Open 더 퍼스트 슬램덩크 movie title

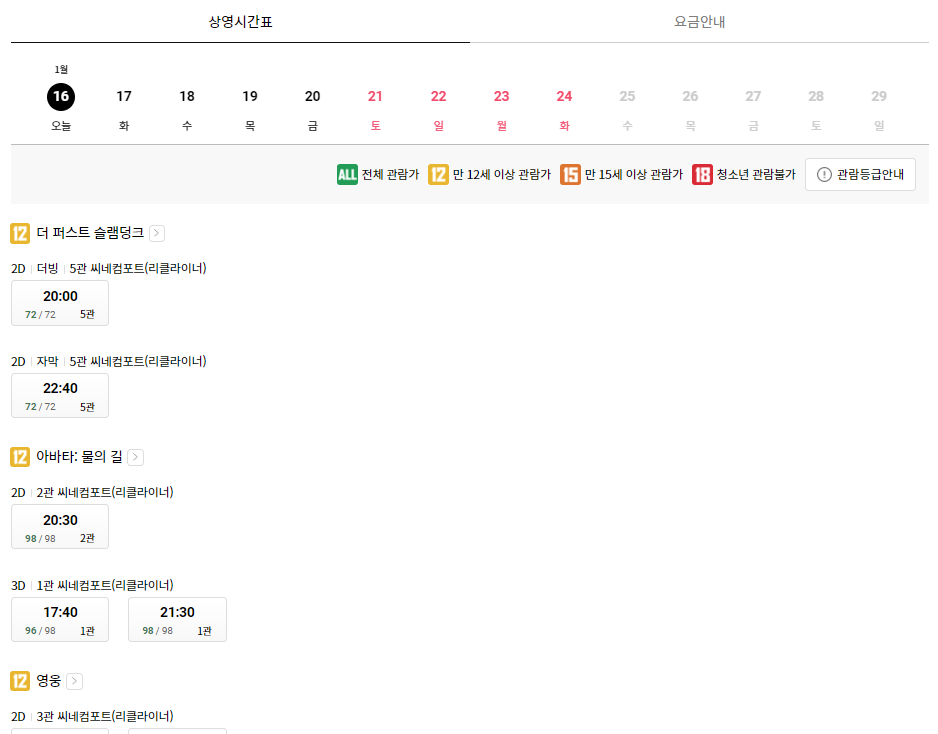click(90, 233)
